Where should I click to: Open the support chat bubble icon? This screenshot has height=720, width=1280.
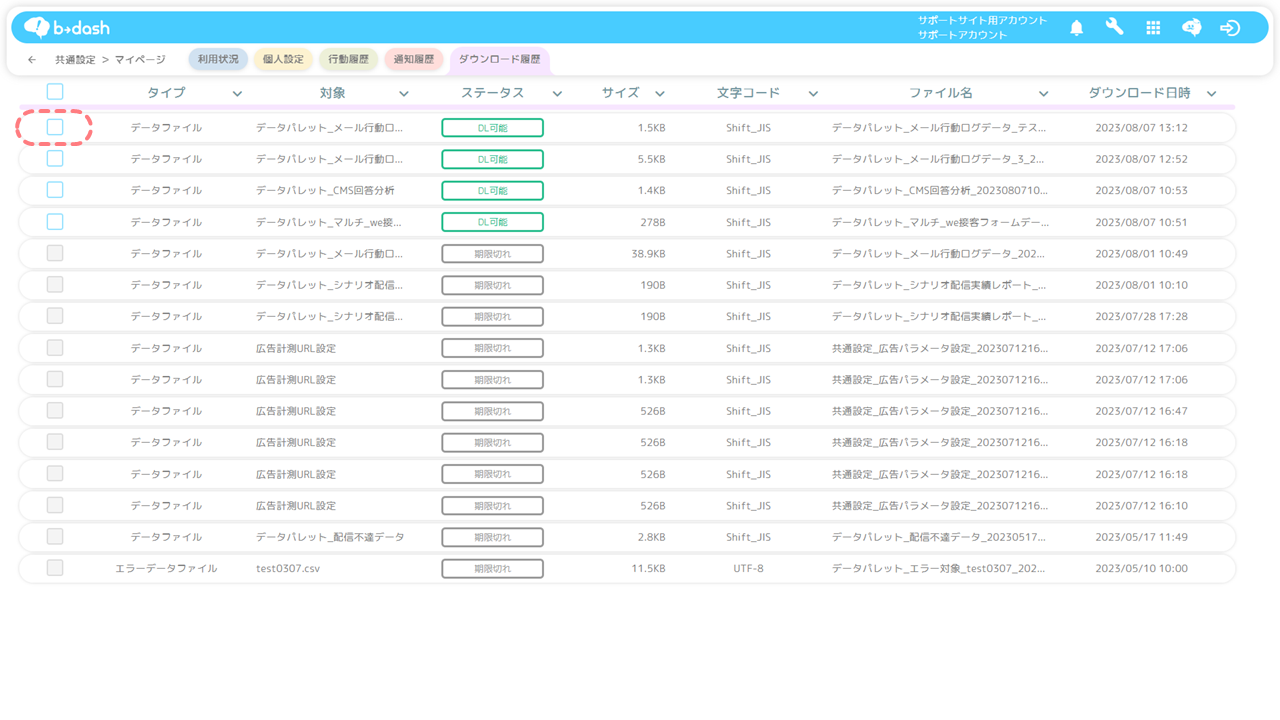(1191, 28)
